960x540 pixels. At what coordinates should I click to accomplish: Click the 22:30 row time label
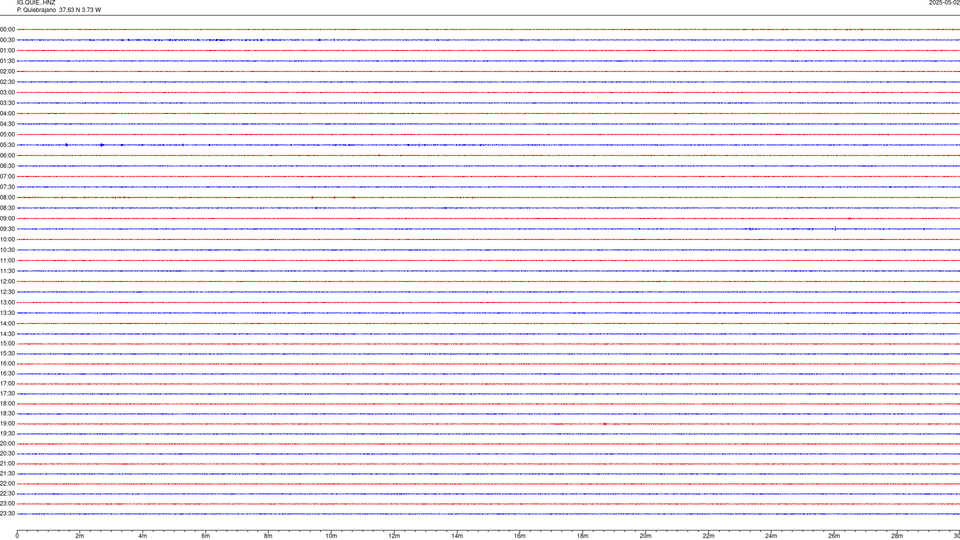click(x=7, y=494)
